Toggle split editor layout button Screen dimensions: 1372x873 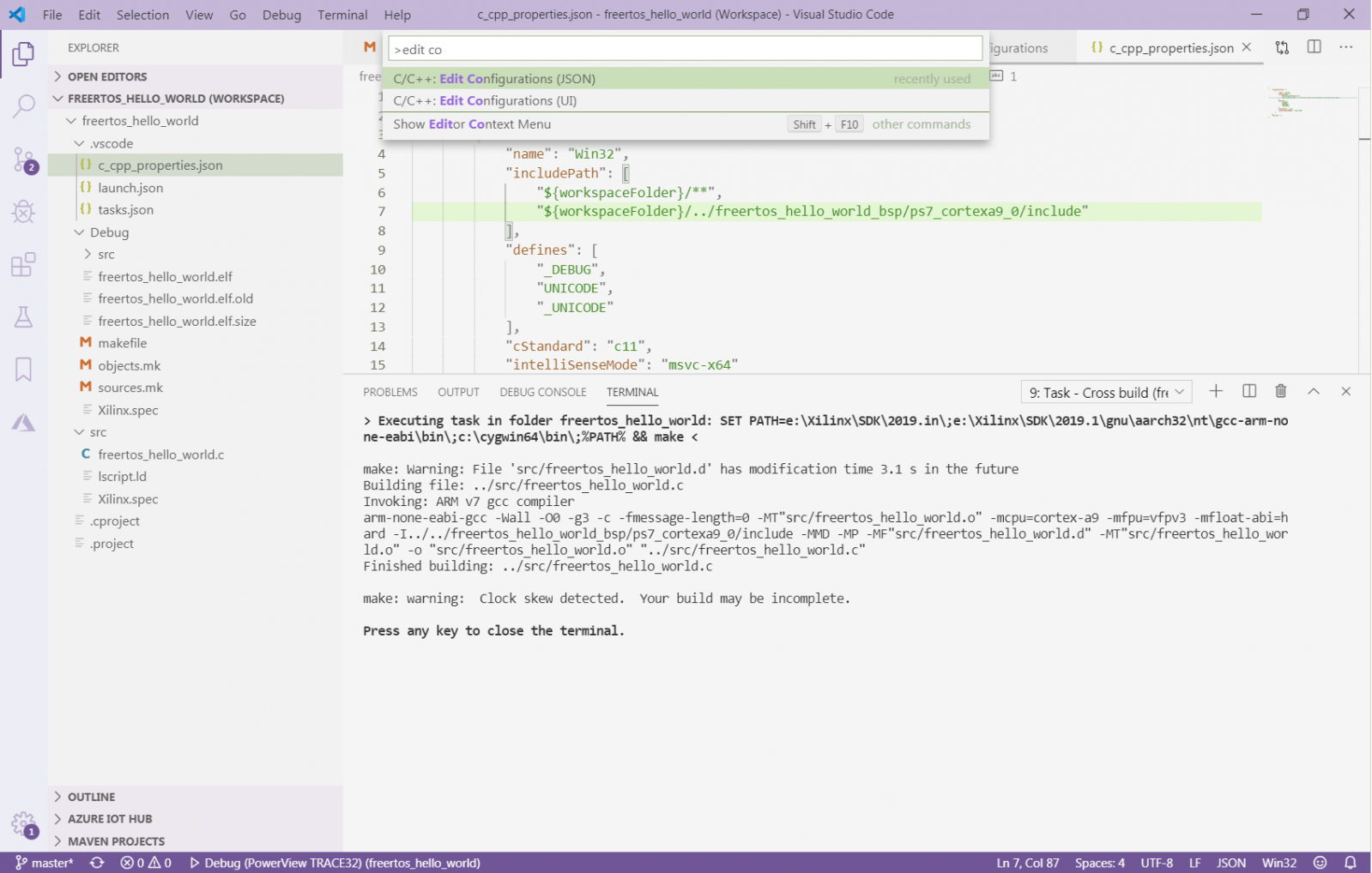coord(1314,47)
